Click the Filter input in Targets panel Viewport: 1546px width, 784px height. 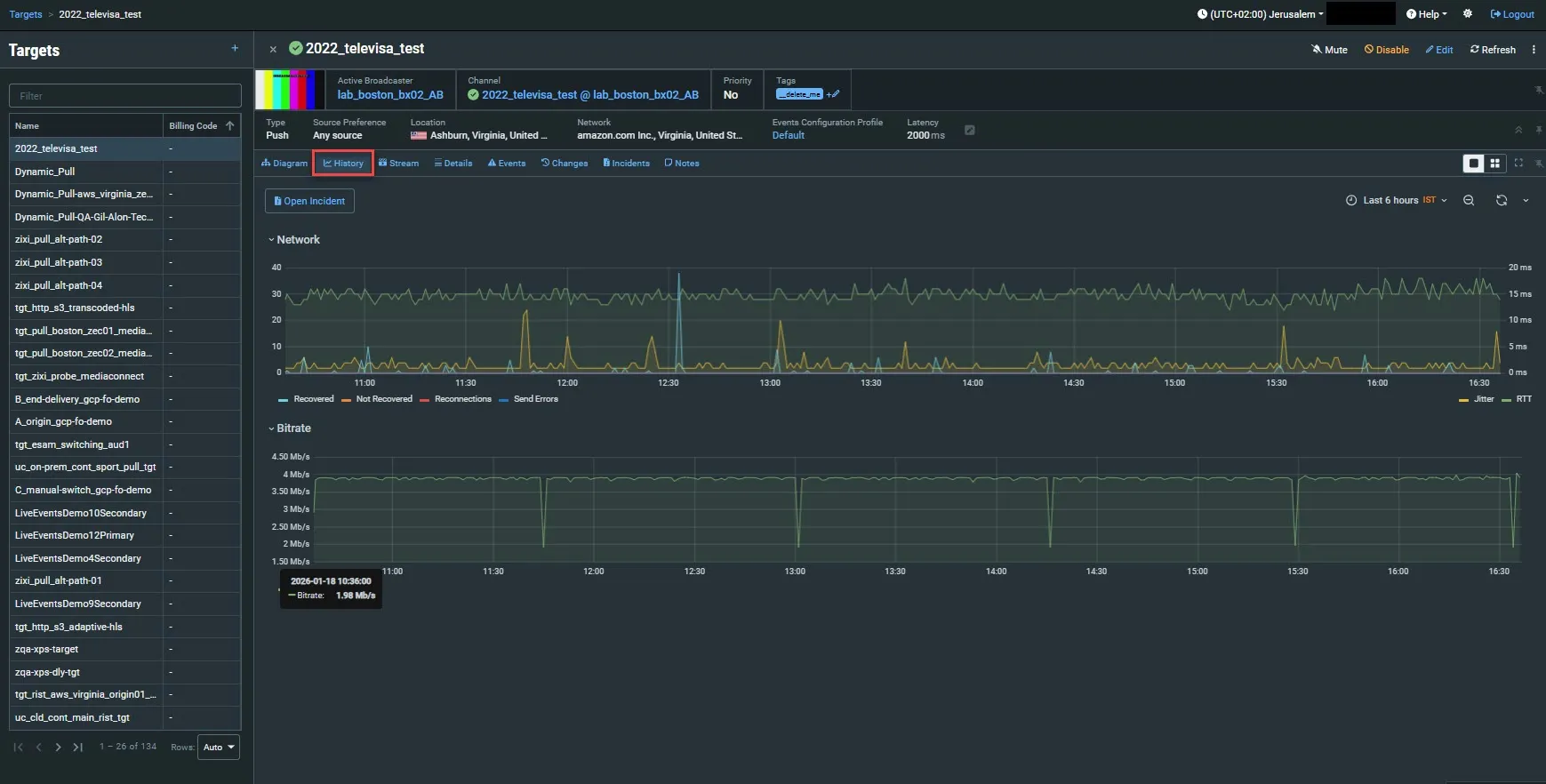click(x=125, y=96)
